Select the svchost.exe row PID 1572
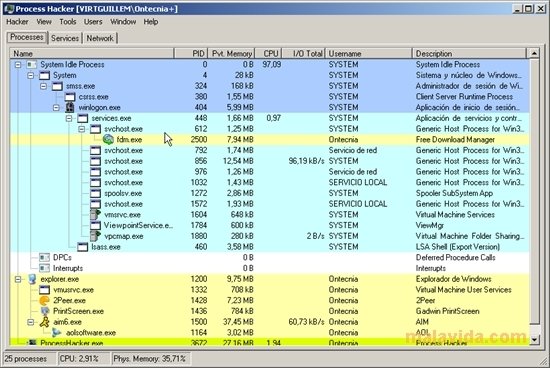This screenshot has height=368, width=550. tap(269, 204)
